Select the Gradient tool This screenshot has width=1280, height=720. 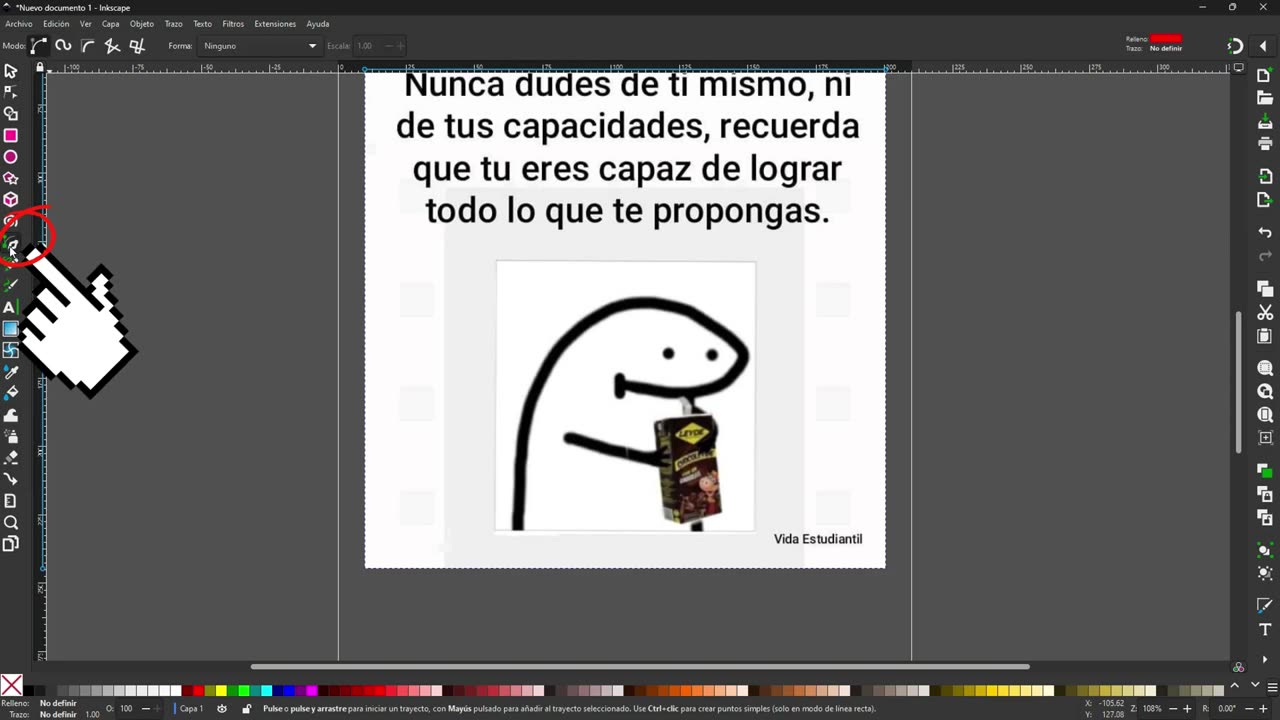[x=11, y=329]
